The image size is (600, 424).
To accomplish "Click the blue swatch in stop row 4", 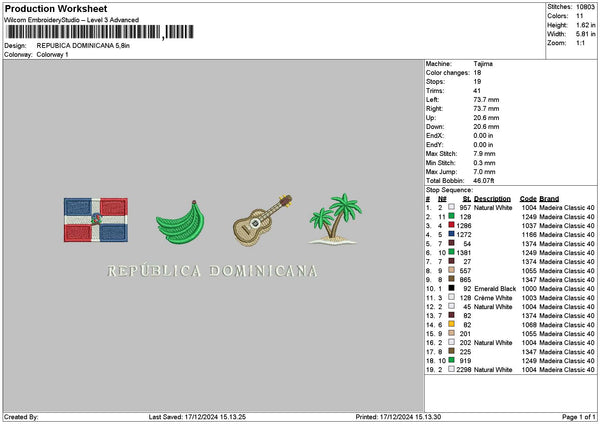I will 452,234.
